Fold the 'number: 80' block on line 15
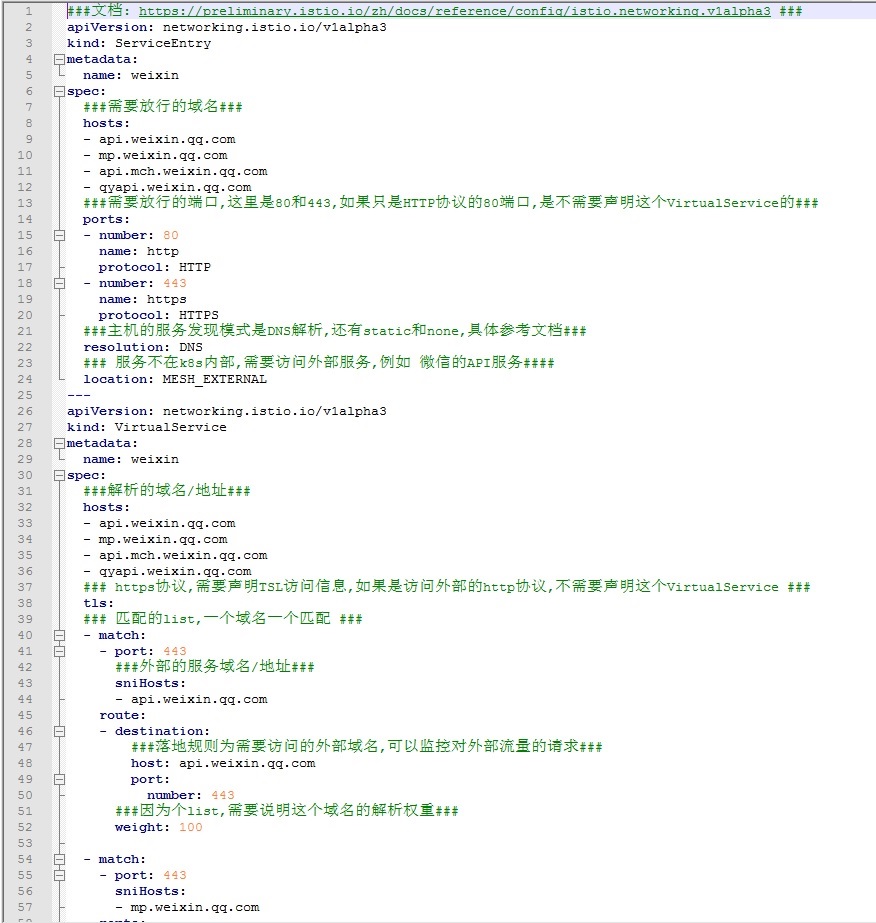Image resolution: width=876 pixels, height=923 pixels. click(x=60, y=235)
